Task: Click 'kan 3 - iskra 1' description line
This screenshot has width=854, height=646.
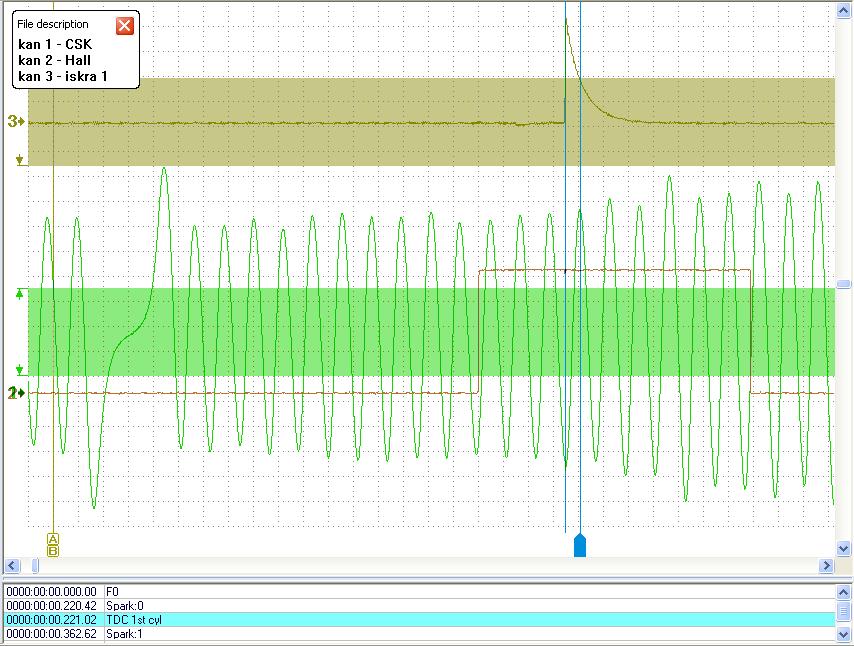Action: point(63,76)
